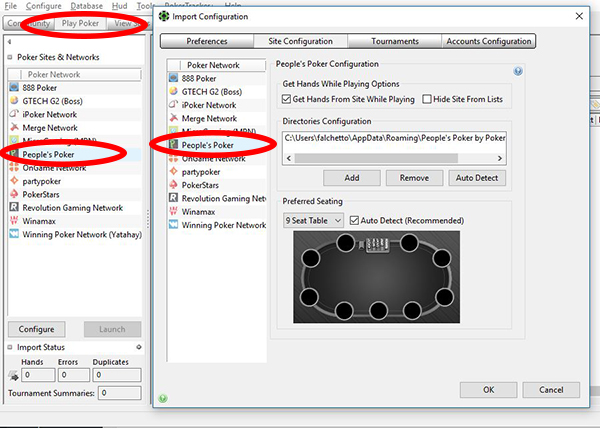Click right scroll arrow in directories list
The image size is (600, 428).
[500, 158]
